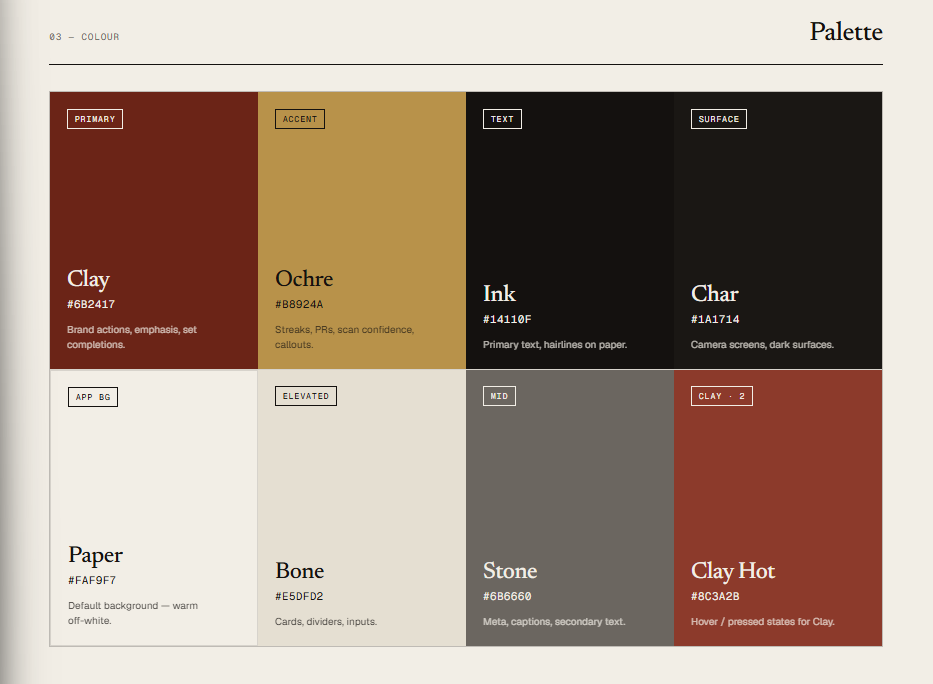Click the Char colour name
This screenshot has height=684, width=933.
[715, 294]
